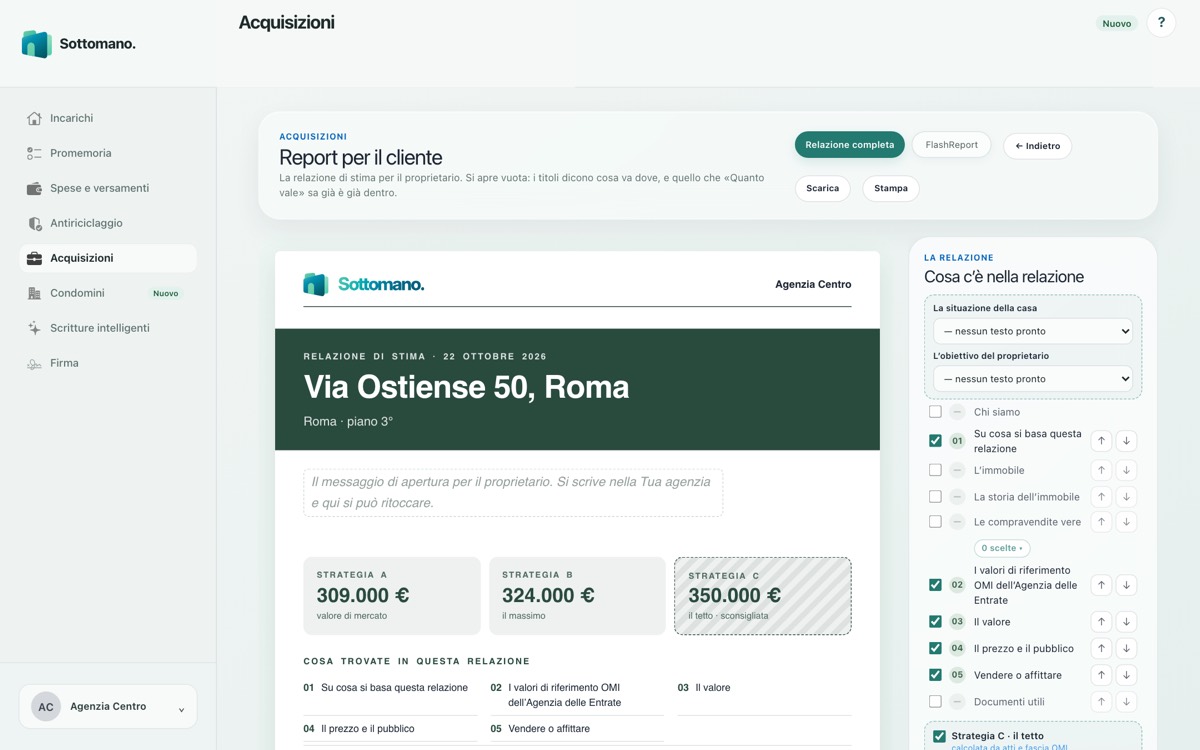Go to Condomini menu item
Viewport: 1200px width, 750px height.
click(108, 293)
